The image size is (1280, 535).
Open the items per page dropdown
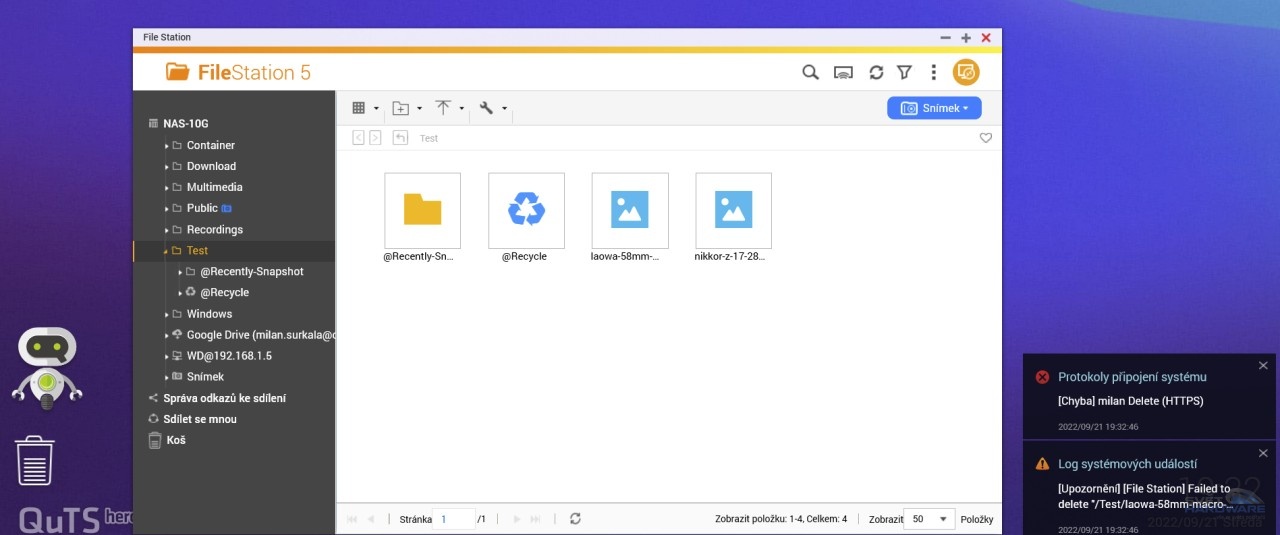929,519
